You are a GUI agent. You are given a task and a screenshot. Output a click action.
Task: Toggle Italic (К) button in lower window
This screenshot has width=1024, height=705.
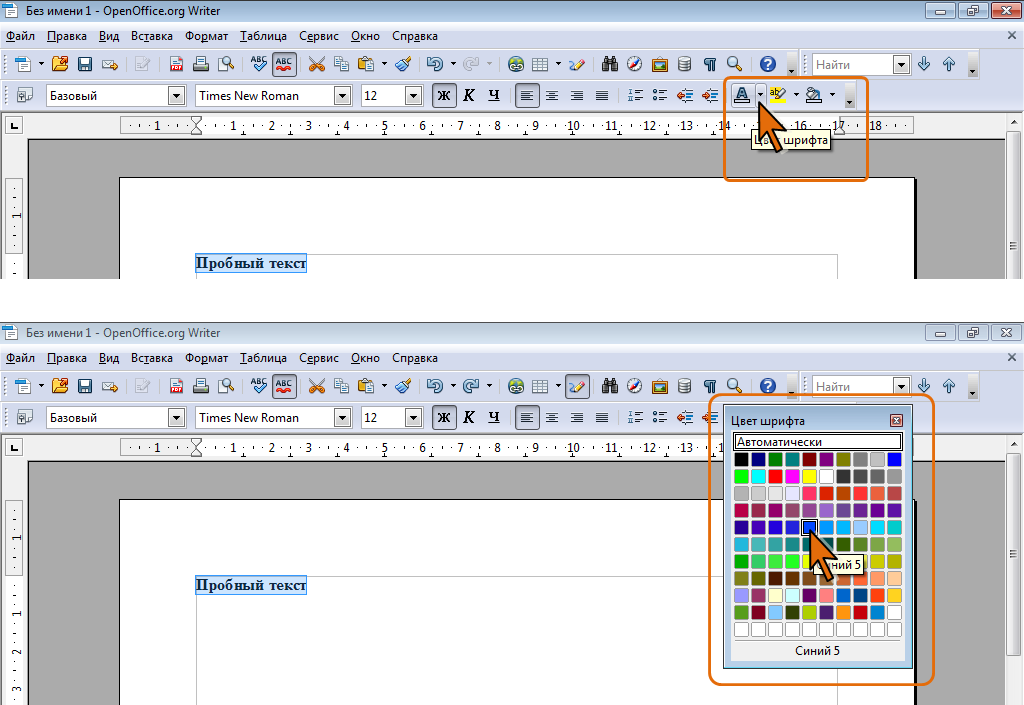coord(469,418)
